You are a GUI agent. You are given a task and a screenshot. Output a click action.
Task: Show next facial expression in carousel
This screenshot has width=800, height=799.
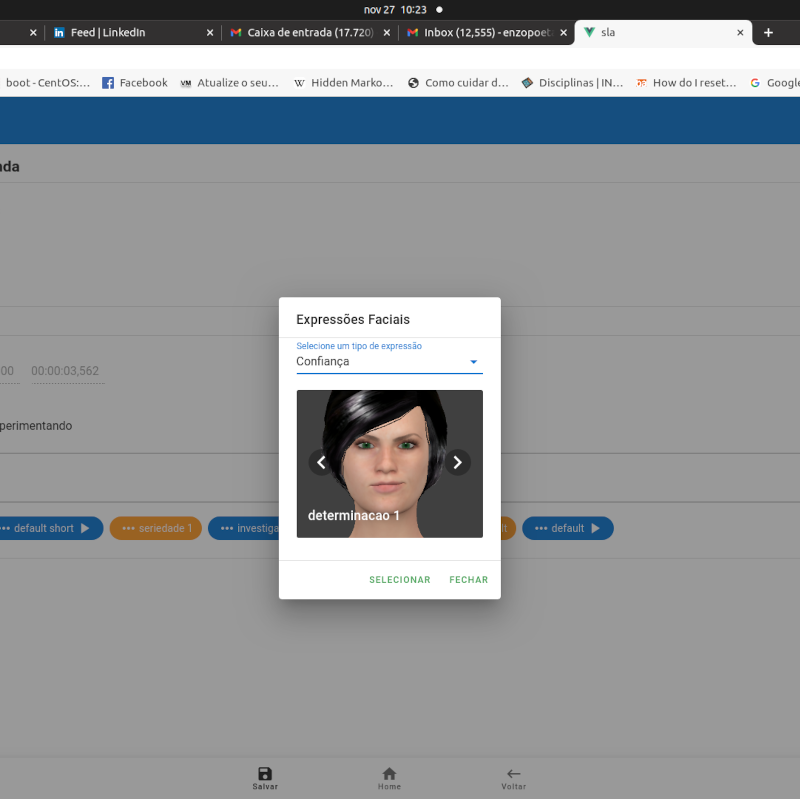pos(457,462)
